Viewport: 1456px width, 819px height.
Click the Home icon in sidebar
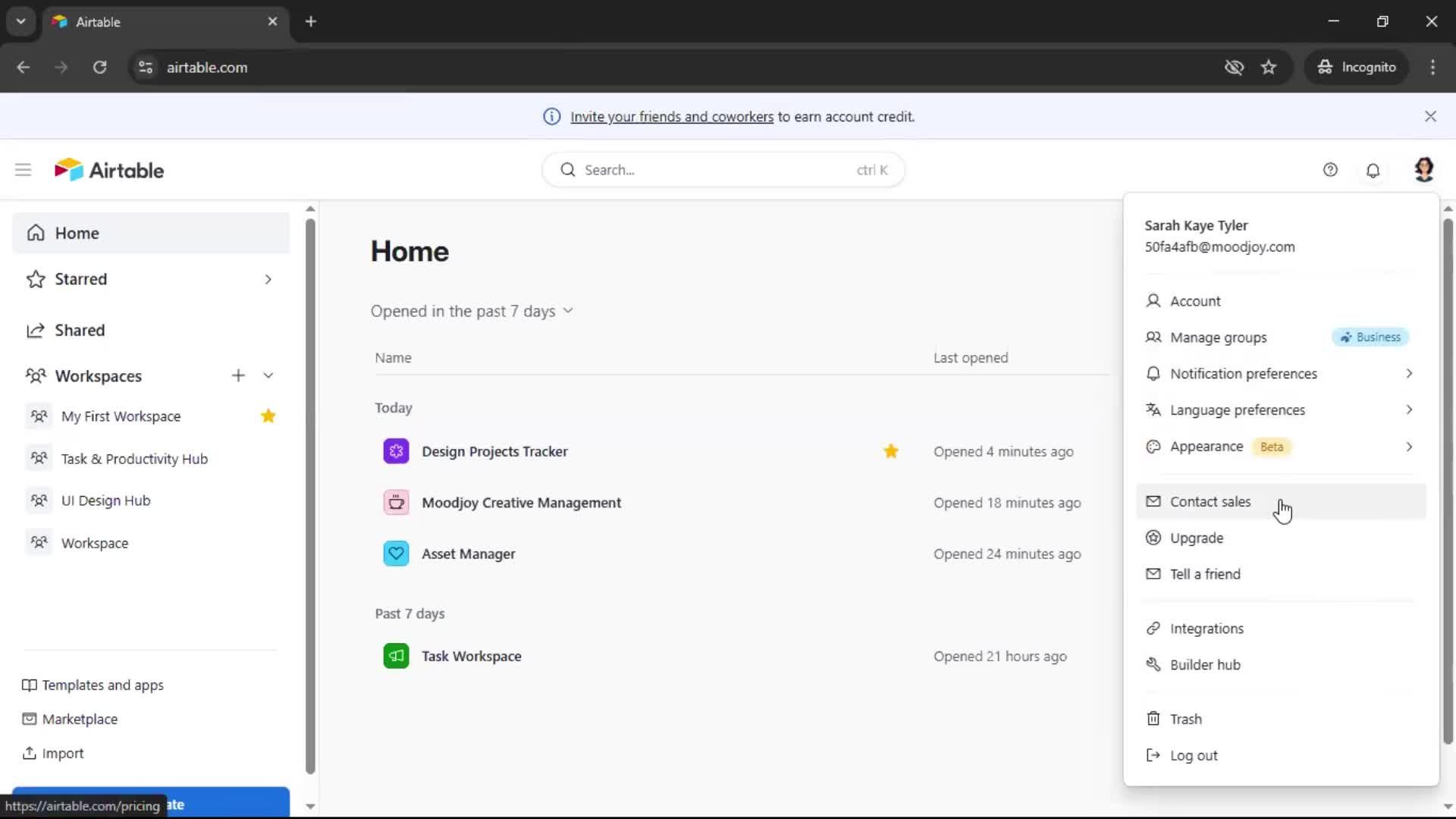coord(36,233)
